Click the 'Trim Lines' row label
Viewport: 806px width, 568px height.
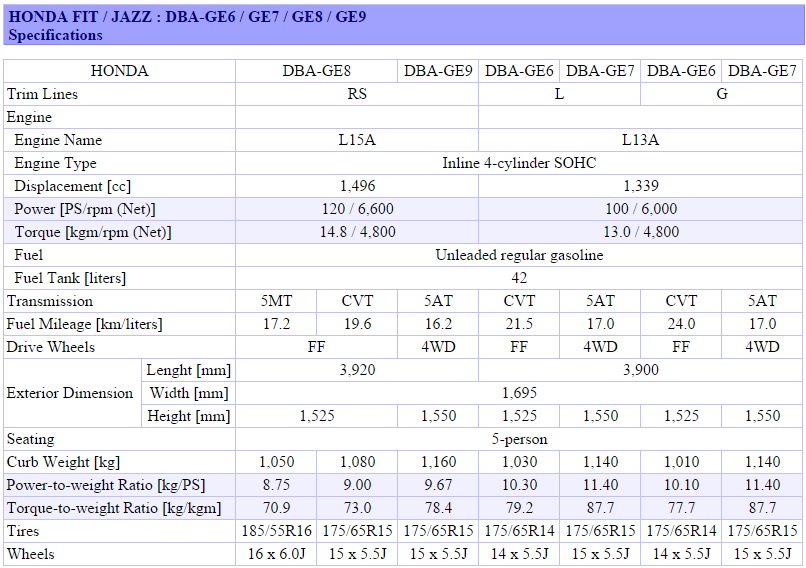42,94
